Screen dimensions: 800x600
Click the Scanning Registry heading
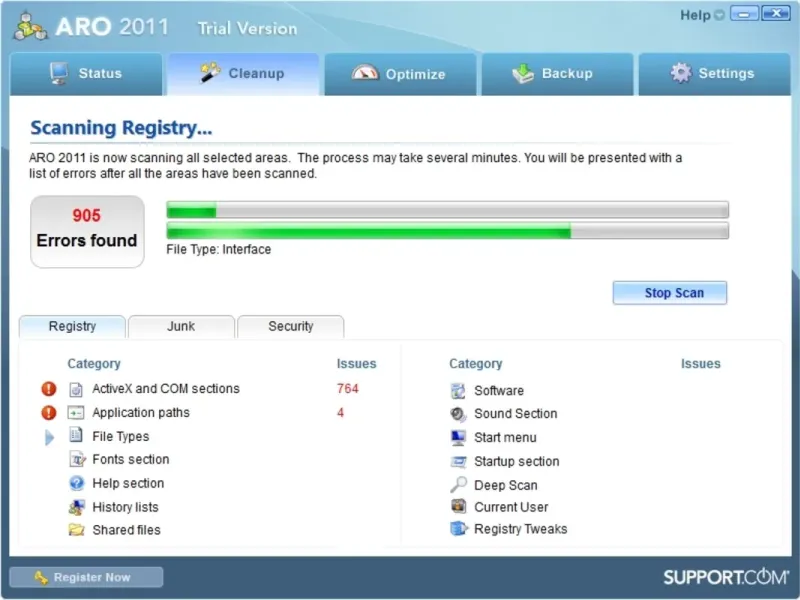(x=121, y=128)
